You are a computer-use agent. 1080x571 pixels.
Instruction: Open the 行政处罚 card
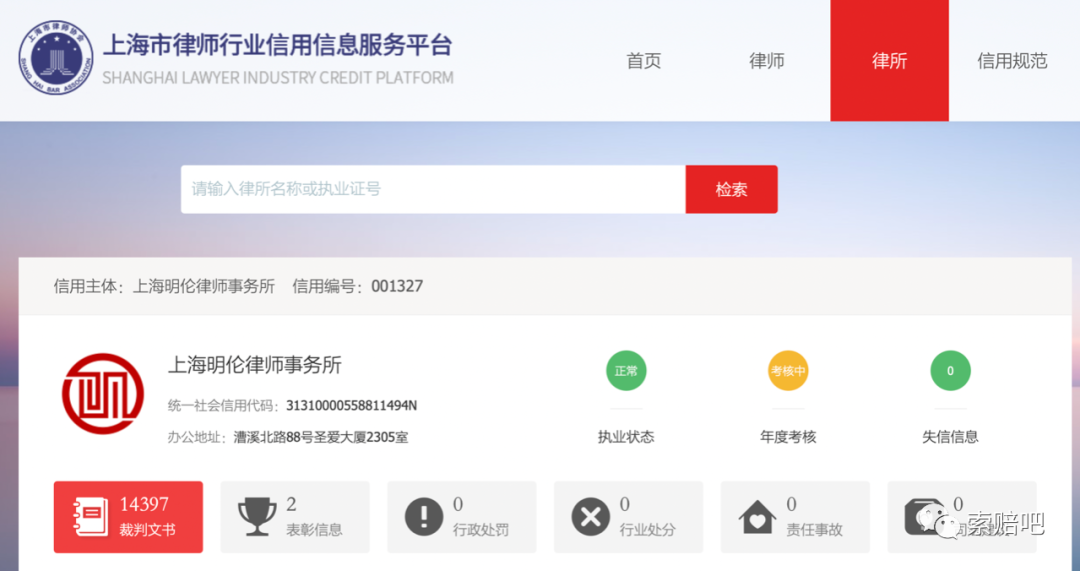pyautogui.click(x=461, y=517)
